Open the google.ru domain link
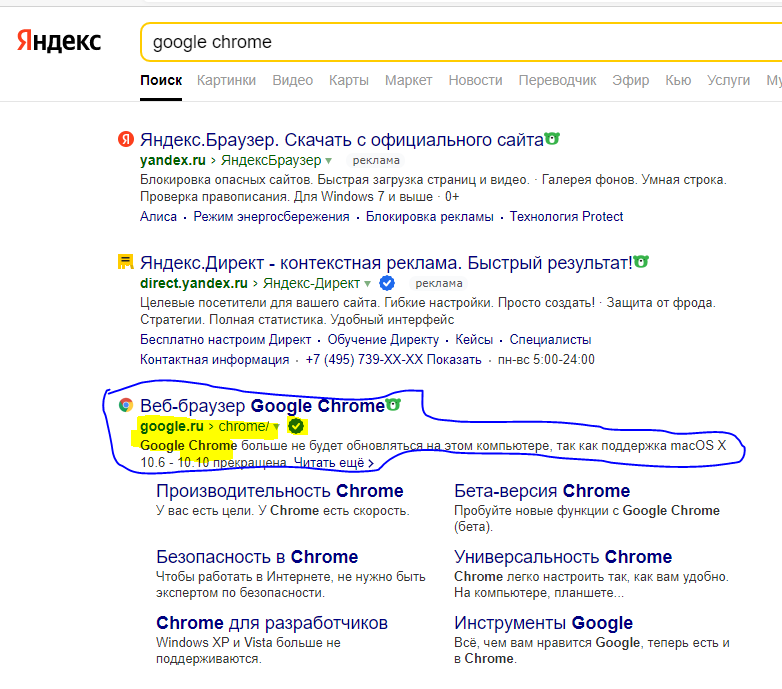The width and height of the screenshot is (782, 689). point(172,426)
